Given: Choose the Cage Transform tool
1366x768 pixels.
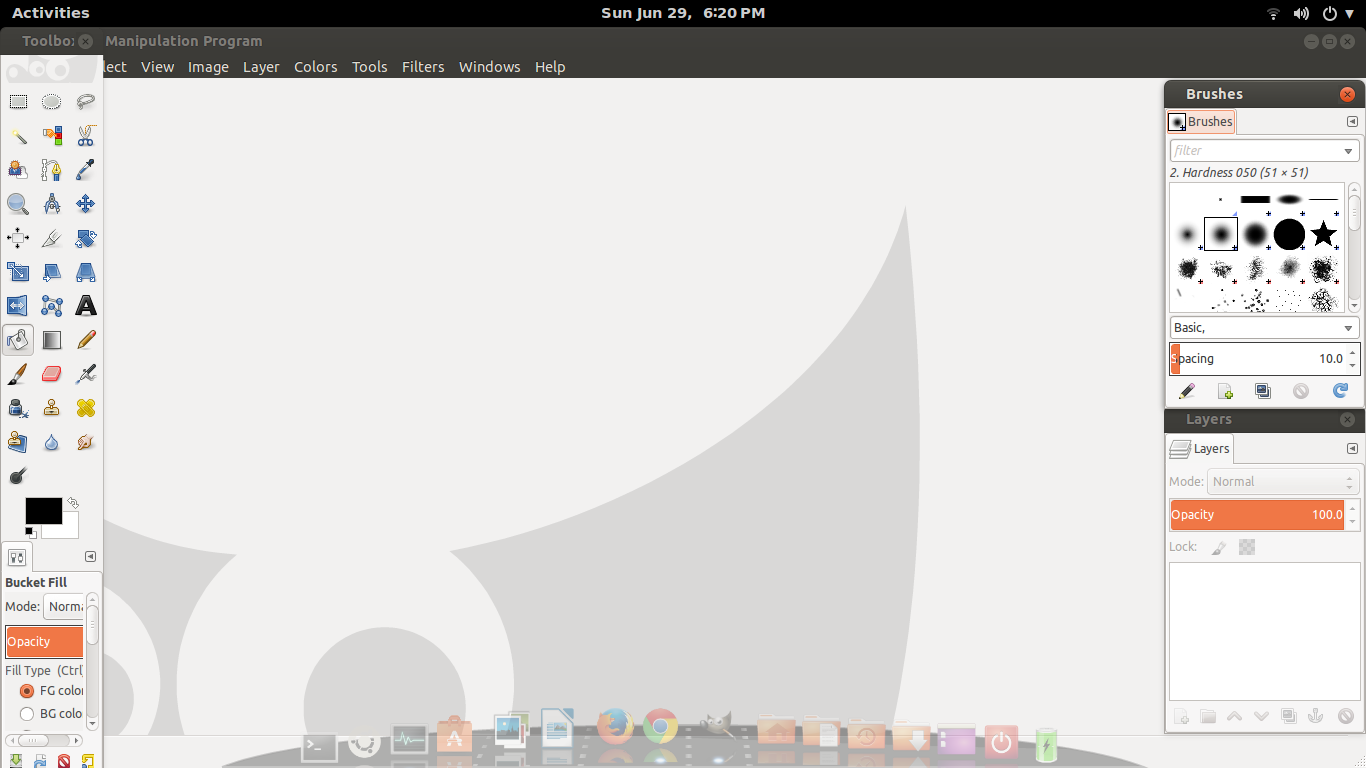Looking at the screenshot, I should coord(52,306).
